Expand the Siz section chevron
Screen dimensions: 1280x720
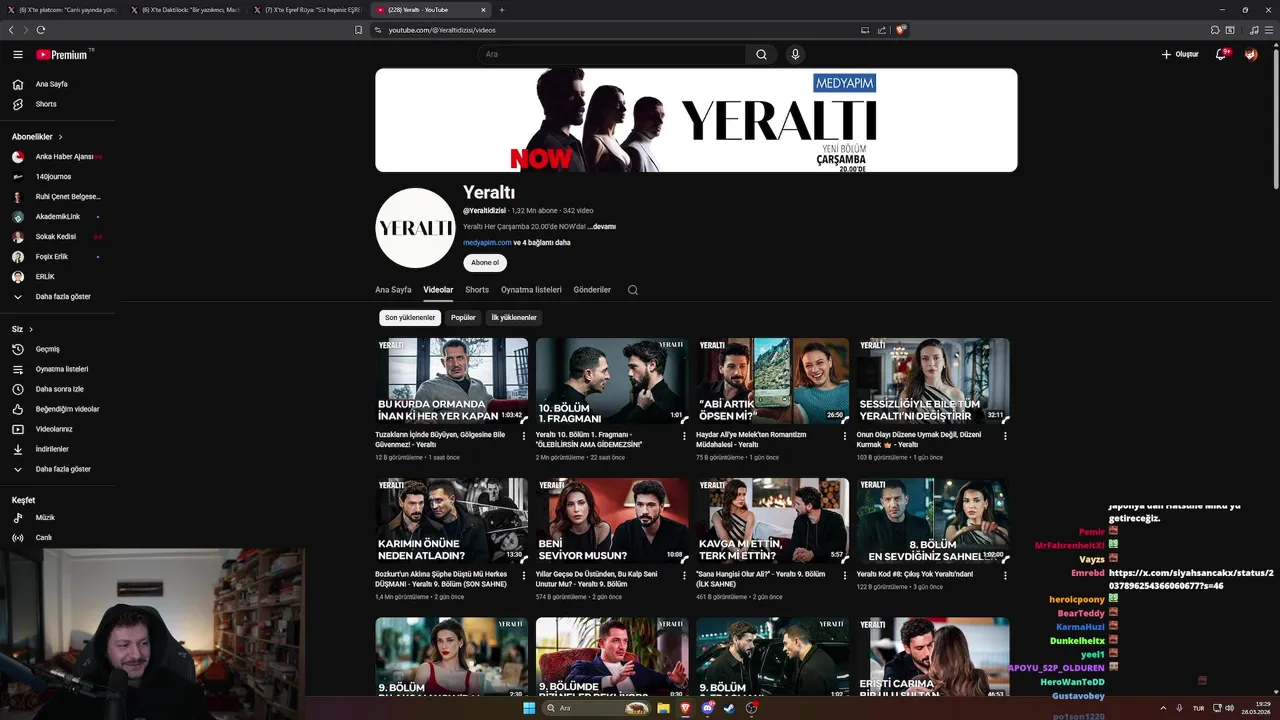[31, 329]
